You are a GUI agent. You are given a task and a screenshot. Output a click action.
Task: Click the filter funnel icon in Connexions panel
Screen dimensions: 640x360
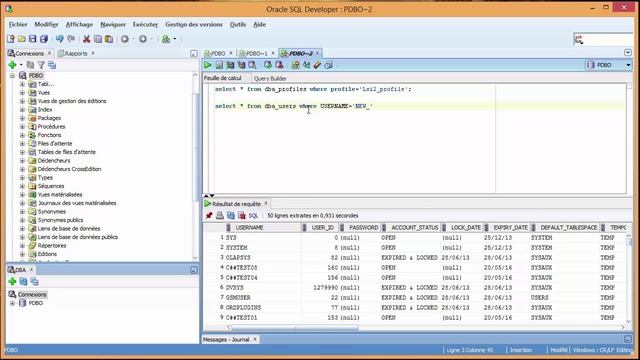pyautogui.click(x=41, y=65)
